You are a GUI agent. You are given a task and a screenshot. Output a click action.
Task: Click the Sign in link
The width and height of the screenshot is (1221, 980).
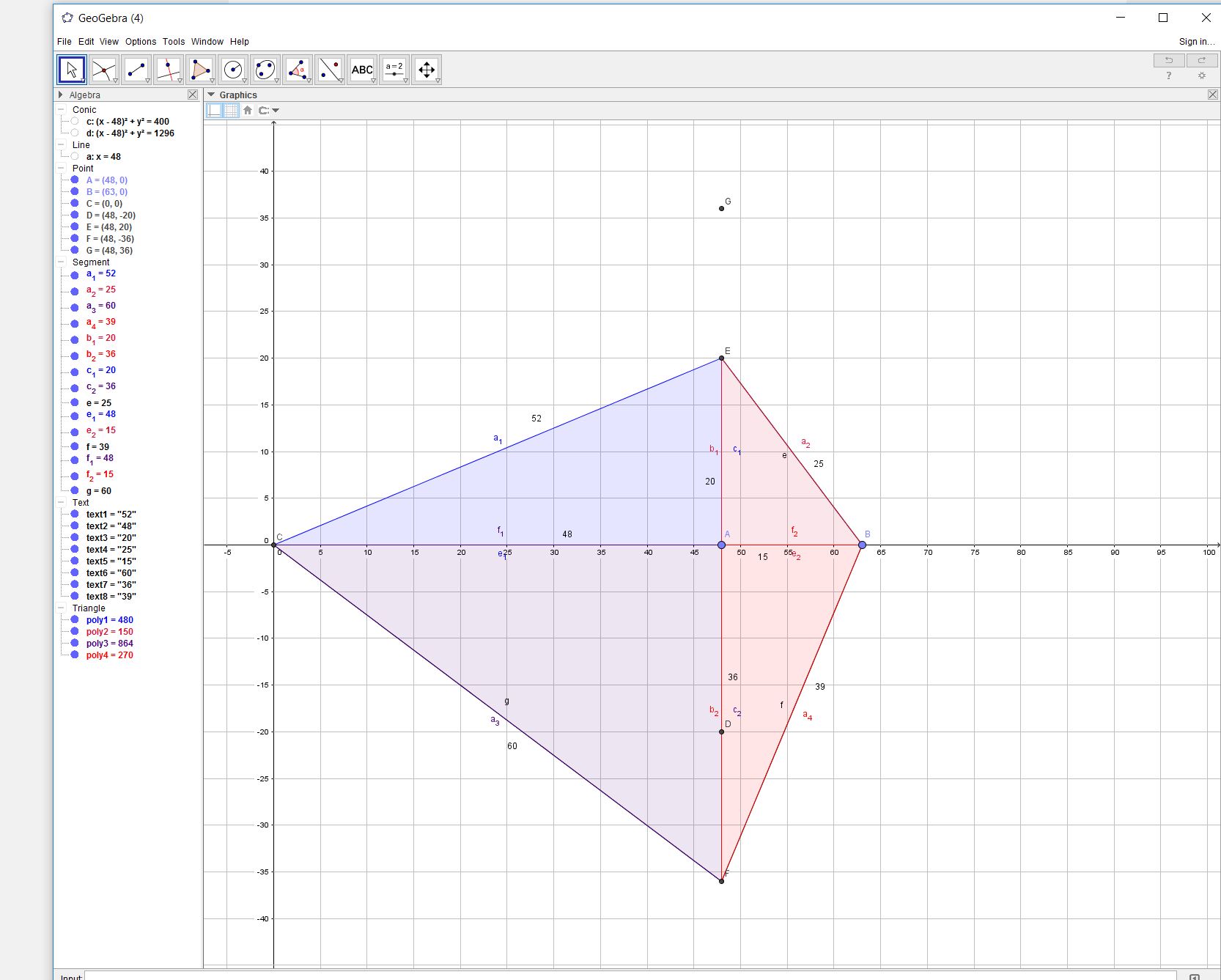click(1196, 42)
